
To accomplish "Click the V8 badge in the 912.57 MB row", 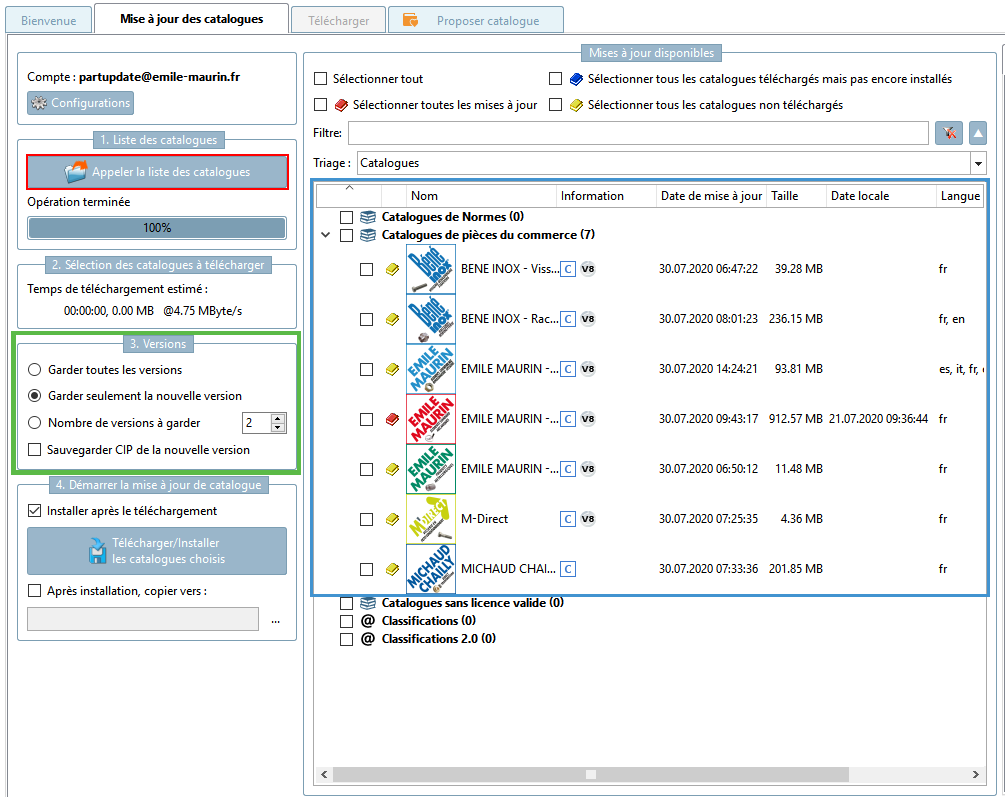I will click(588, 419).
